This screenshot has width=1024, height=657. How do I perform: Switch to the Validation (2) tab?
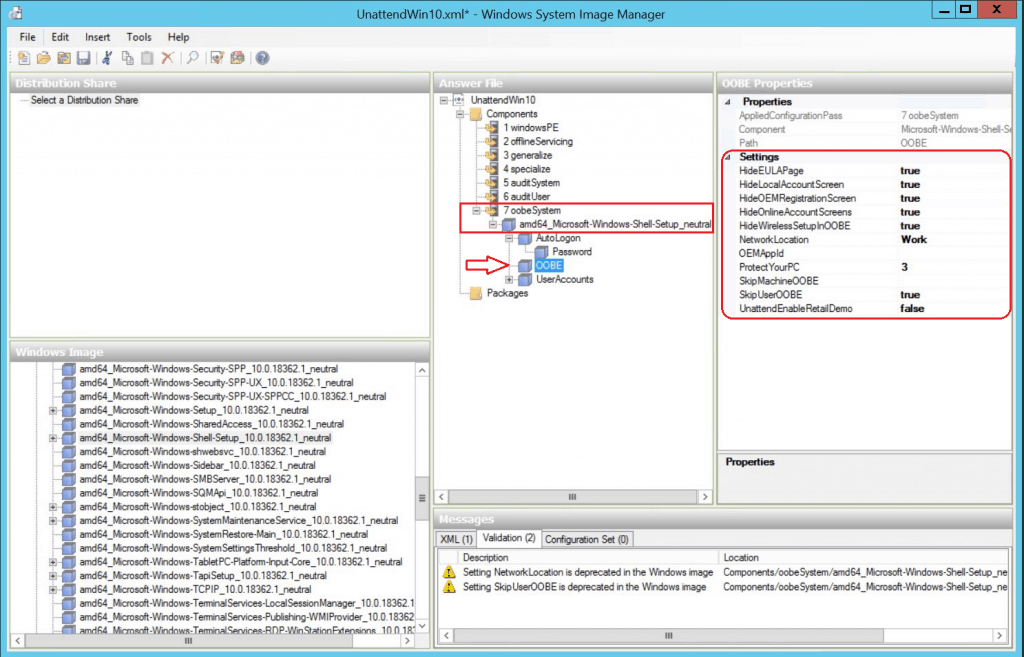(509, 538)
